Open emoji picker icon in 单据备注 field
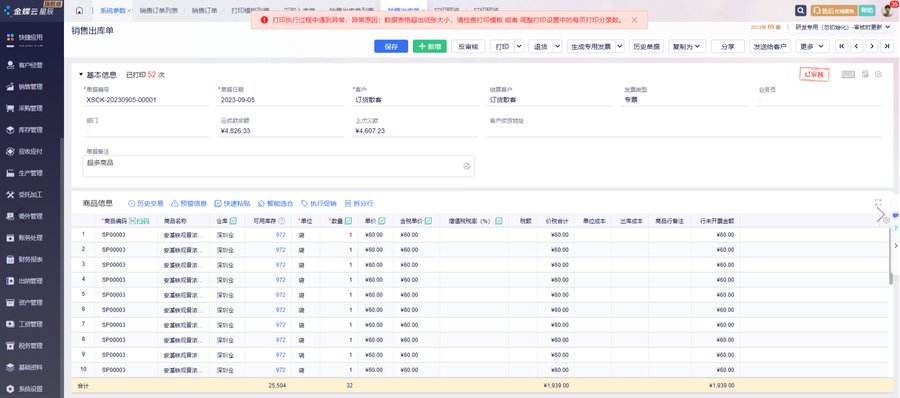The height and width of the screenshot is (398, 900). [x=467, y=166]
